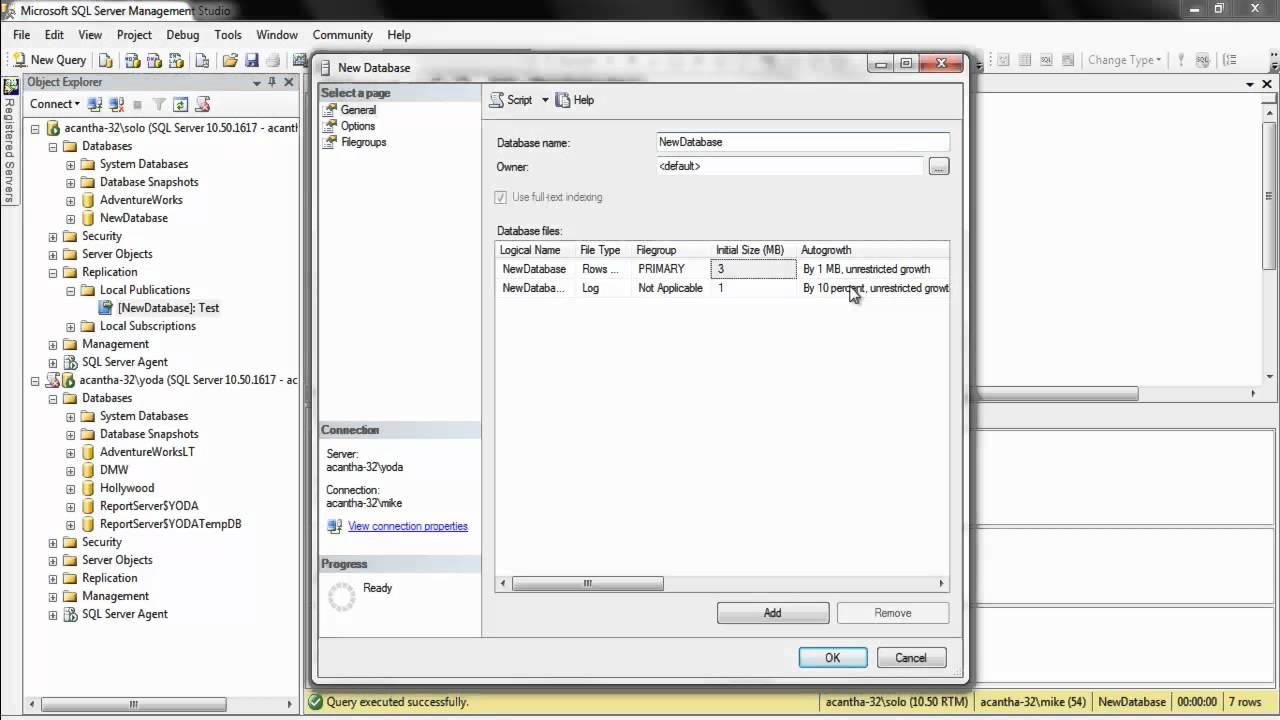1280x720 pixels.
Task: Open the Community menu
Action: (343, 35)
